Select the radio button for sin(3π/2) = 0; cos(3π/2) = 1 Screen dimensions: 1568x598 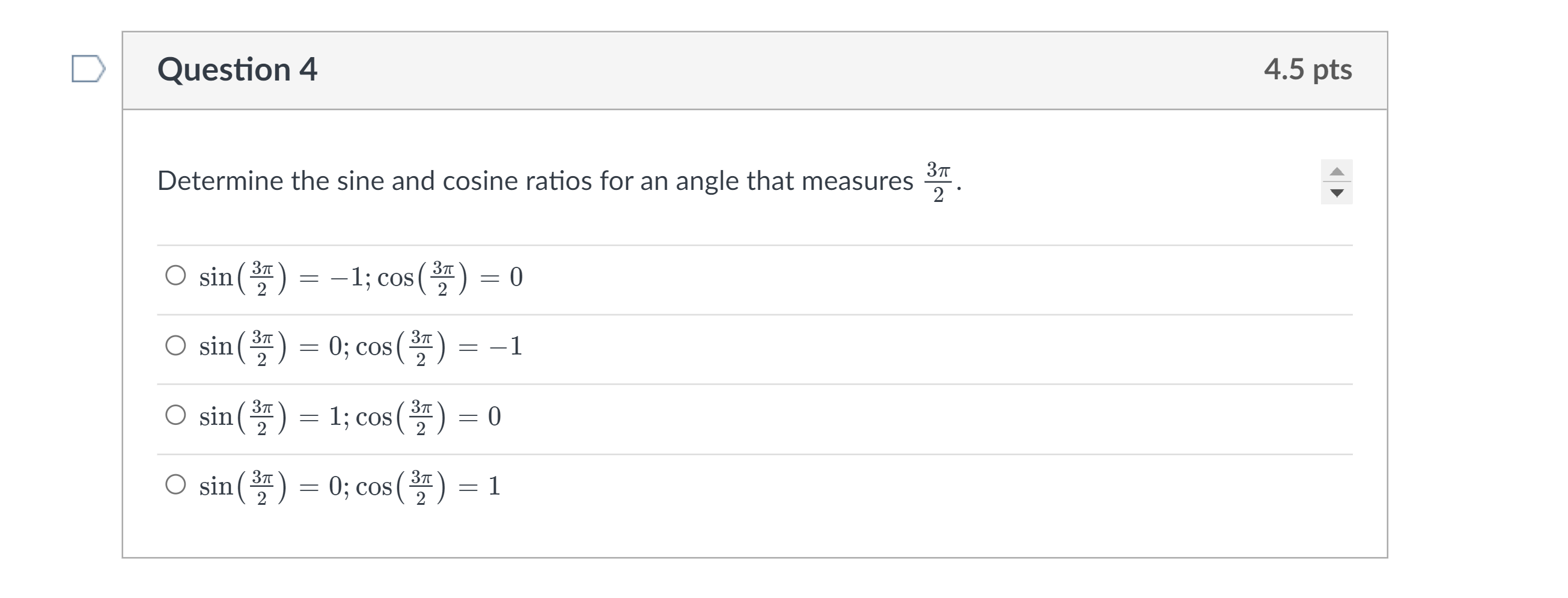point(176,486)
